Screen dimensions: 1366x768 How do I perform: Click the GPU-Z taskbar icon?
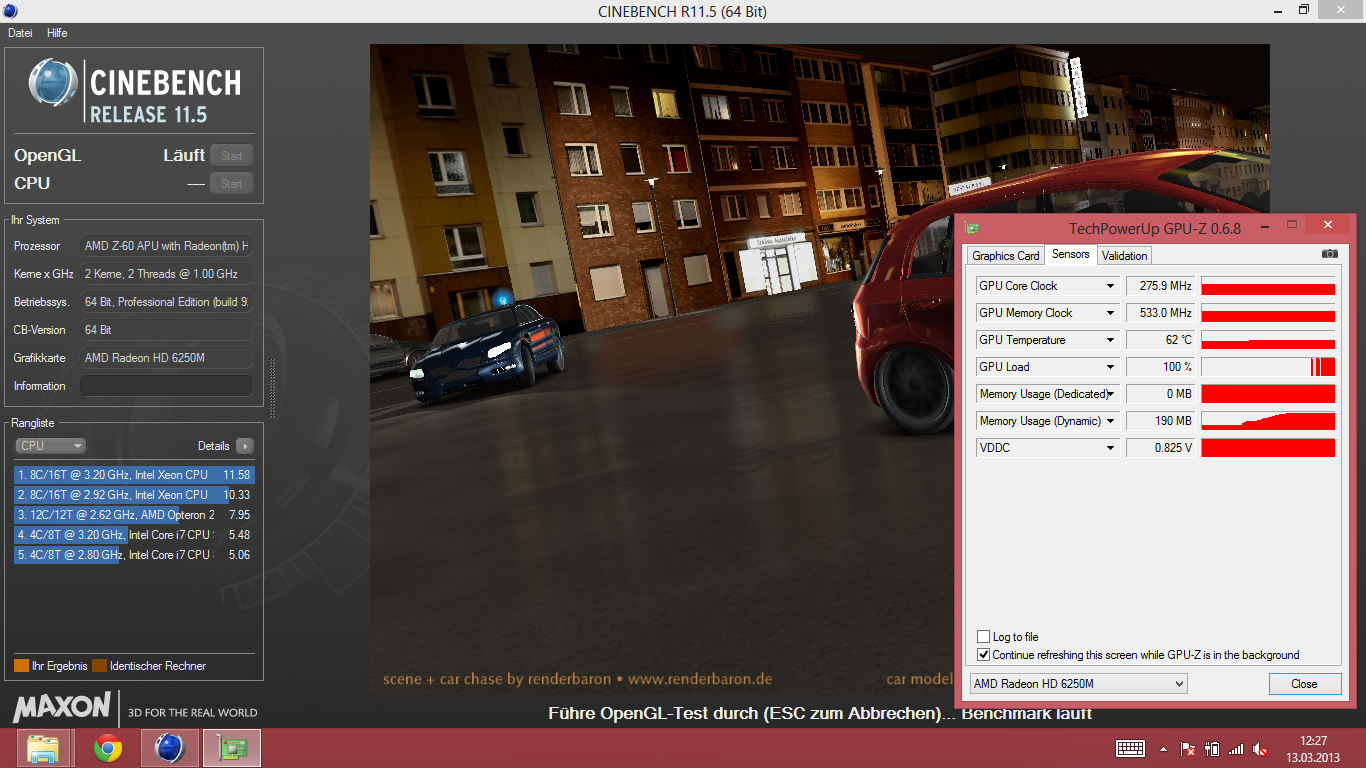coord(232,748)
